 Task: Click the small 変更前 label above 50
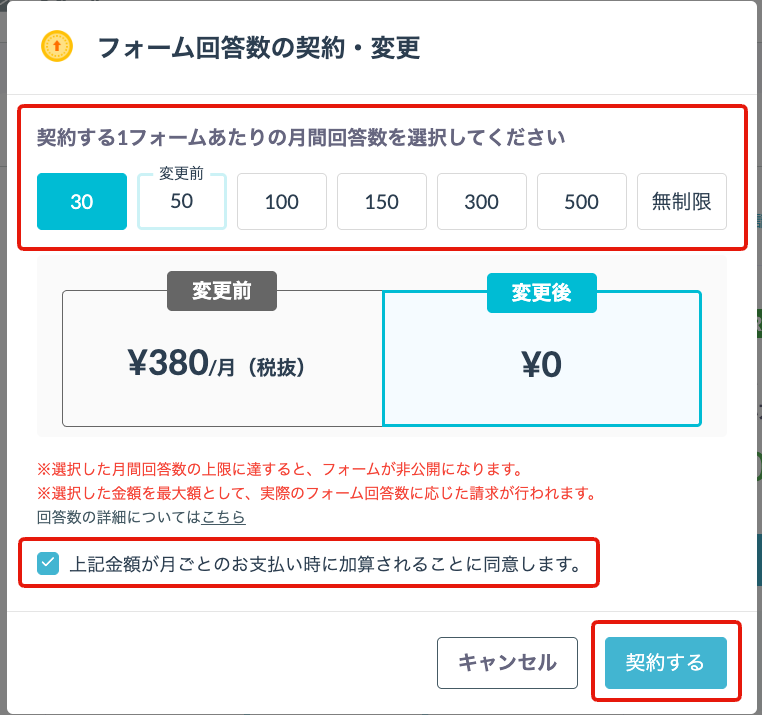(x=181, y=174)
